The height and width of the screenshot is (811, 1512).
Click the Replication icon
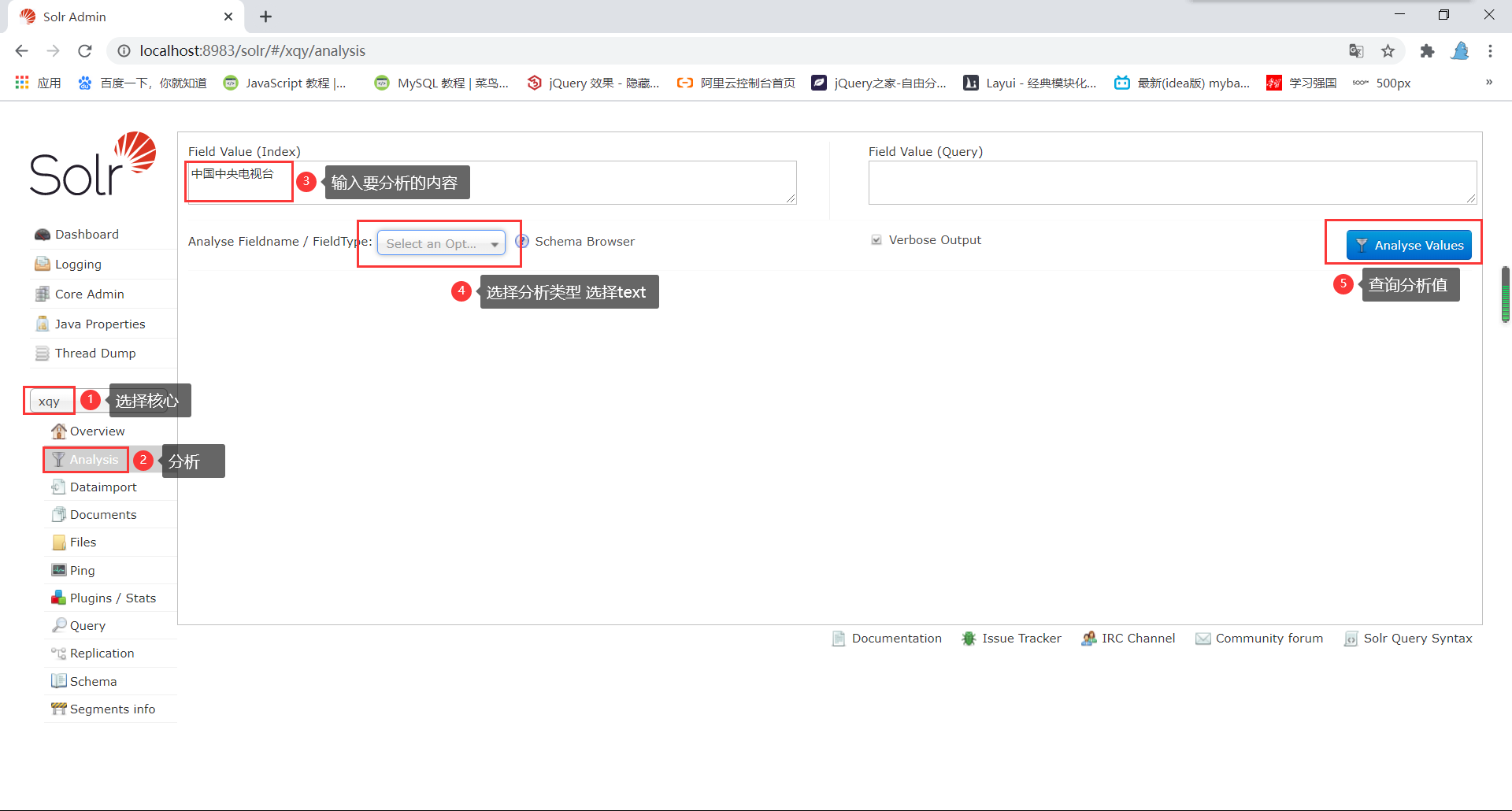point(59,654)
